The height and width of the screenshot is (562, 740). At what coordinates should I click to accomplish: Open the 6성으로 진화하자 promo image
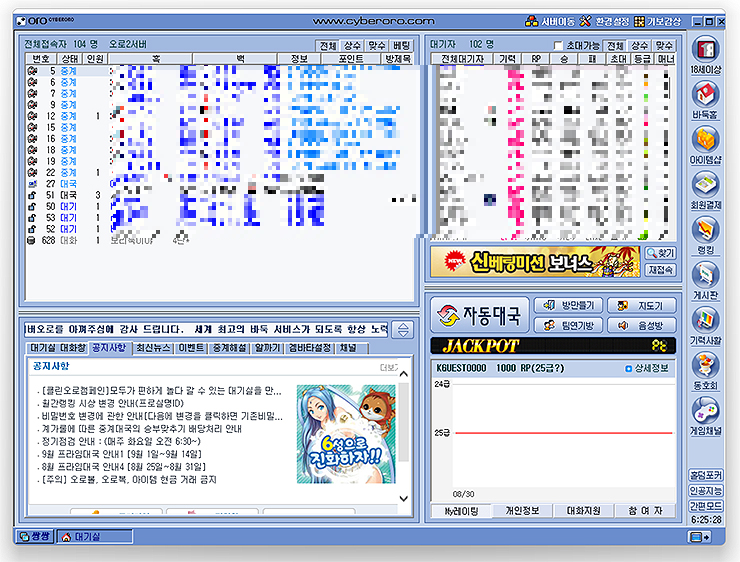tap(346, 434)
